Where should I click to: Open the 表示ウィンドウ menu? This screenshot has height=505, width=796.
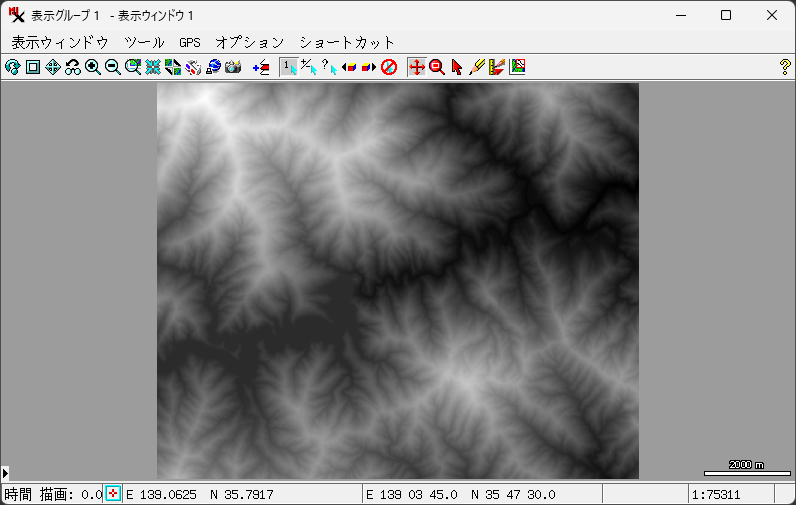pos(59,42)
